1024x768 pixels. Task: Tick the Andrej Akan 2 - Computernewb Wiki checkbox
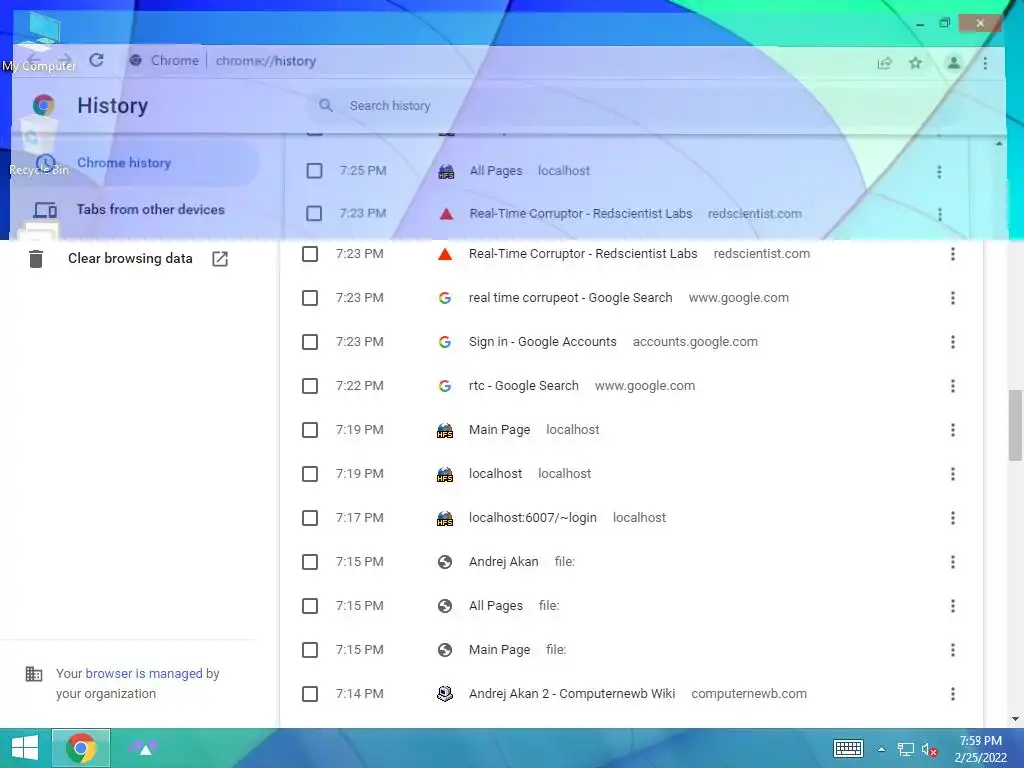tap(310, 694)
